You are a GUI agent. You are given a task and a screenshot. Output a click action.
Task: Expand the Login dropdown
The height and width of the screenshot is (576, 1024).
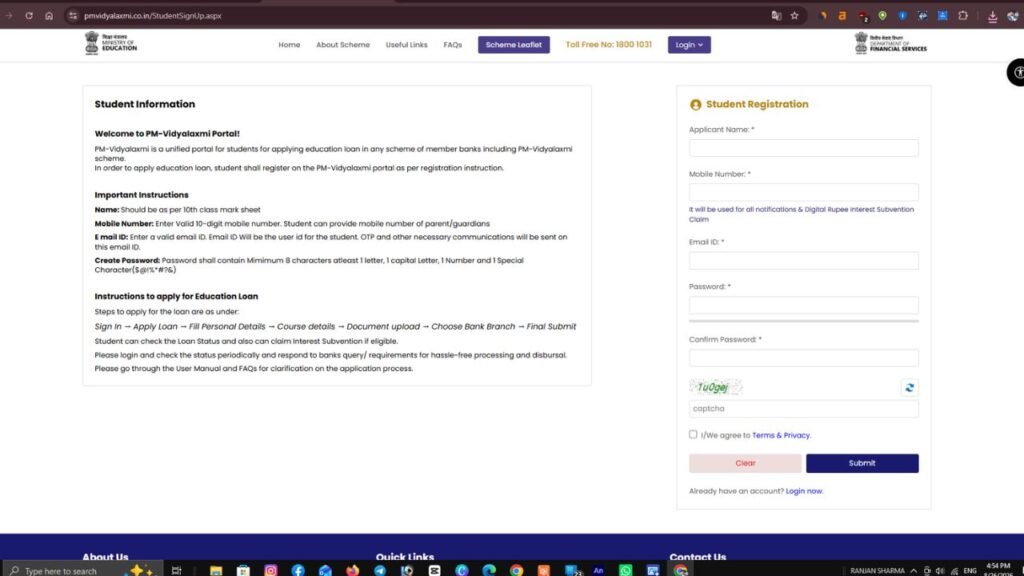[x=689, y=44]
